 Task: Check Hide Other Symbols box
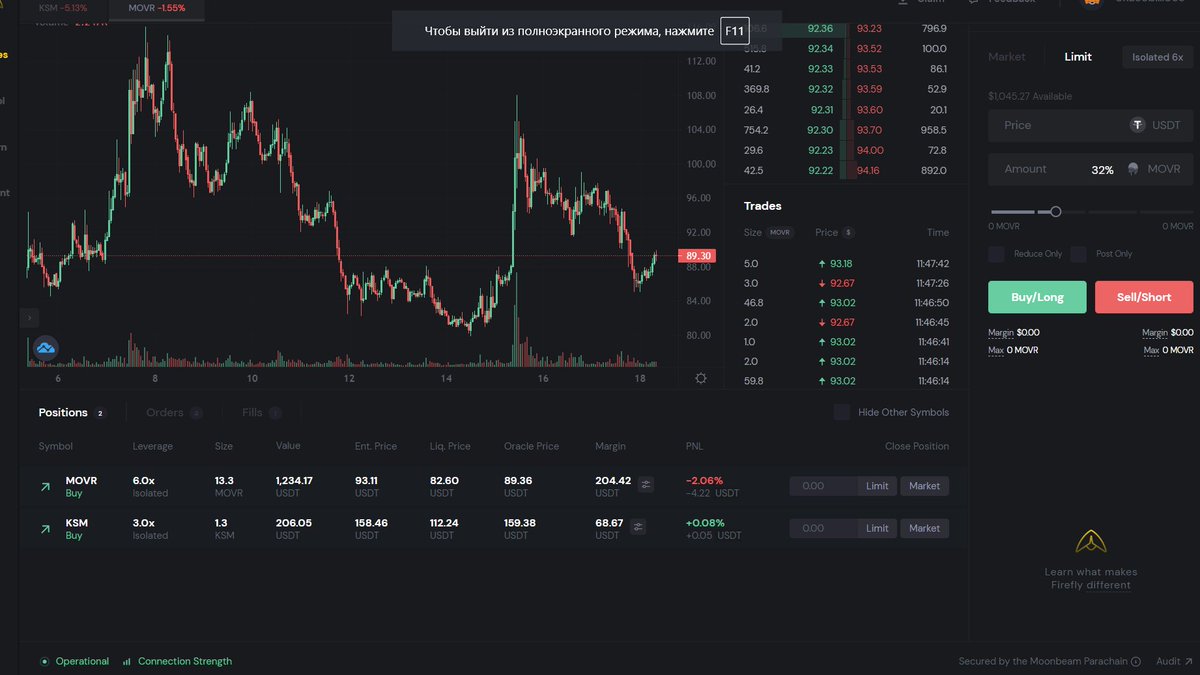coord(842,412)
